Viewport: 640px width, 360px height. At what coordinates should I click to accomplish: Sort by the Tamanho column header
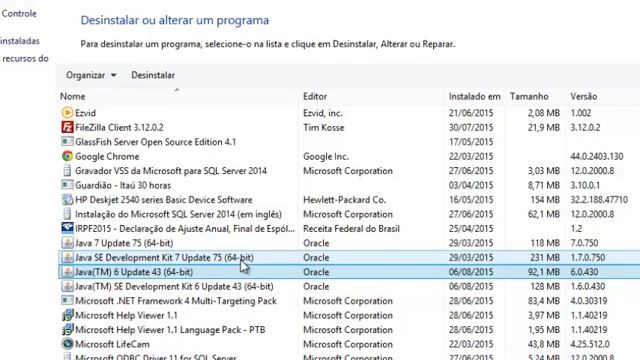pos(529,96)
